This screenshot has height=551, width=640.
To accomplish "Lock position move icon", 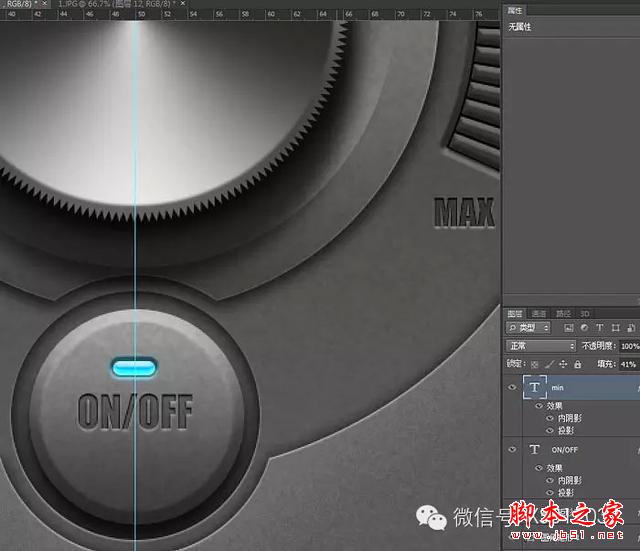I will pyautogui.click(x=563, y=364).
